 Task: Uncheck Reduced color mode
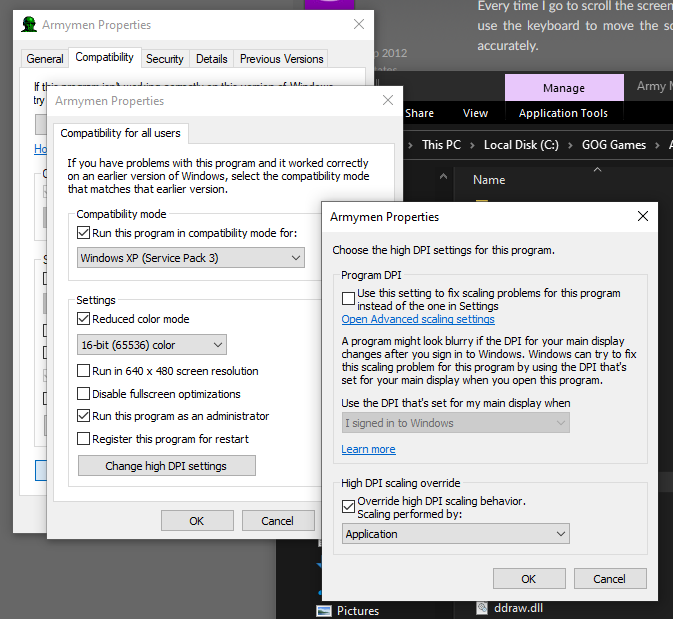(x=83, y=319)
